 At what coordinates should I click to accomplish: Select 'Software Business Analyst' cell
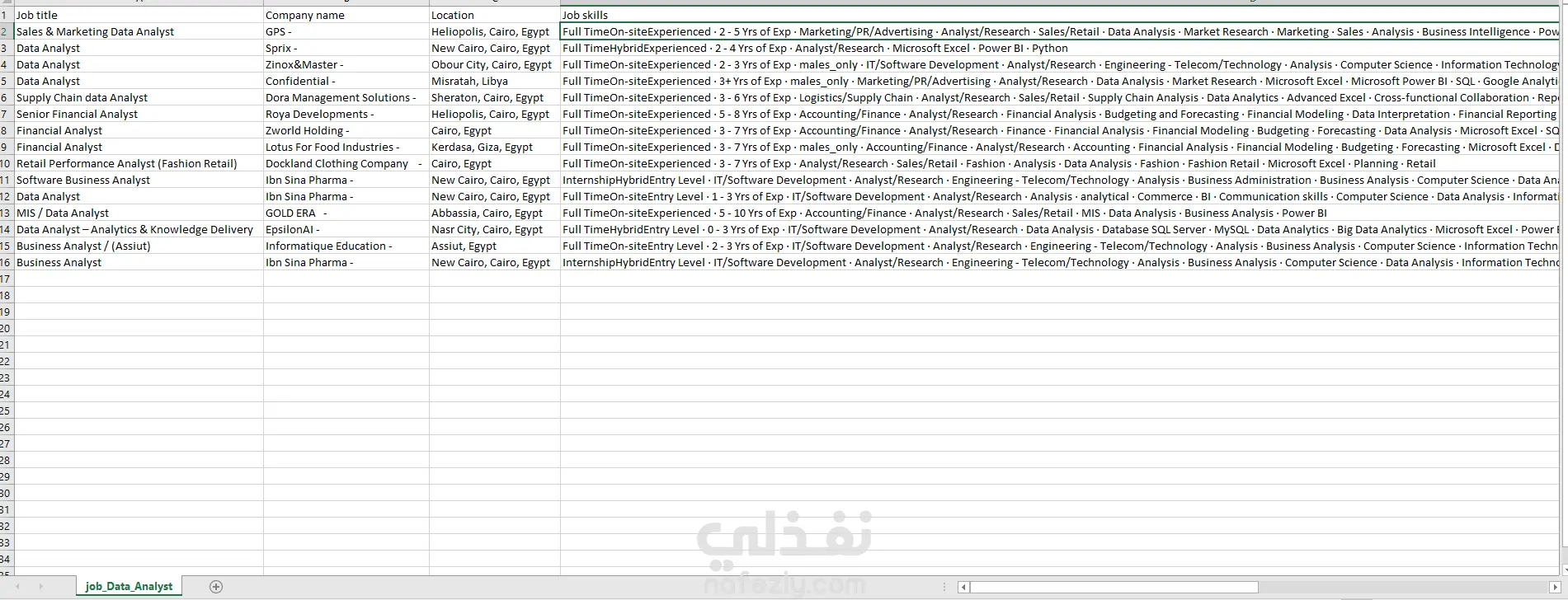[x=139, y=180]
